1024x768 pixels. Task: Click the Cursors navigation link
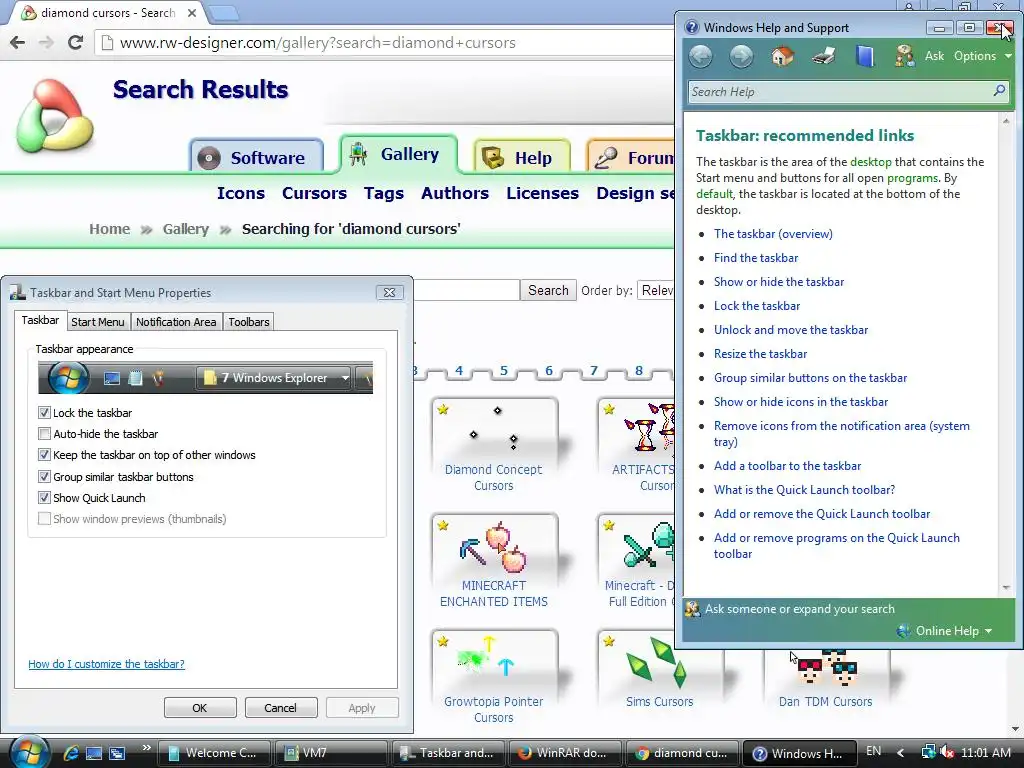(314, 193)
